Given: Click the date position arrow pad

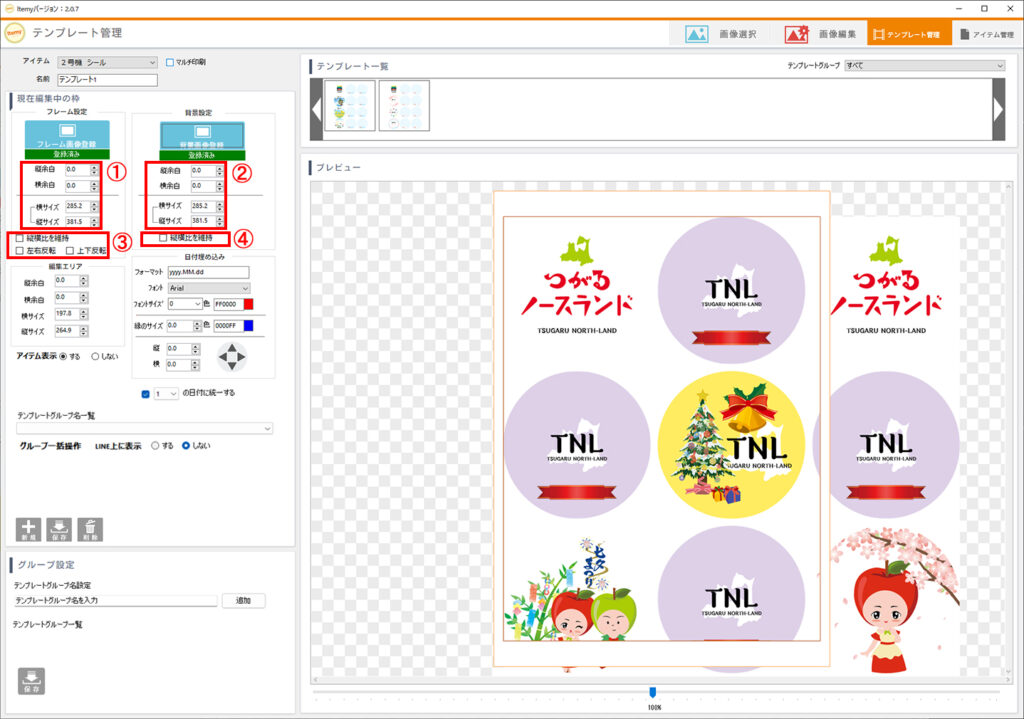Looking at the screenshot, I should click(232, 356).
